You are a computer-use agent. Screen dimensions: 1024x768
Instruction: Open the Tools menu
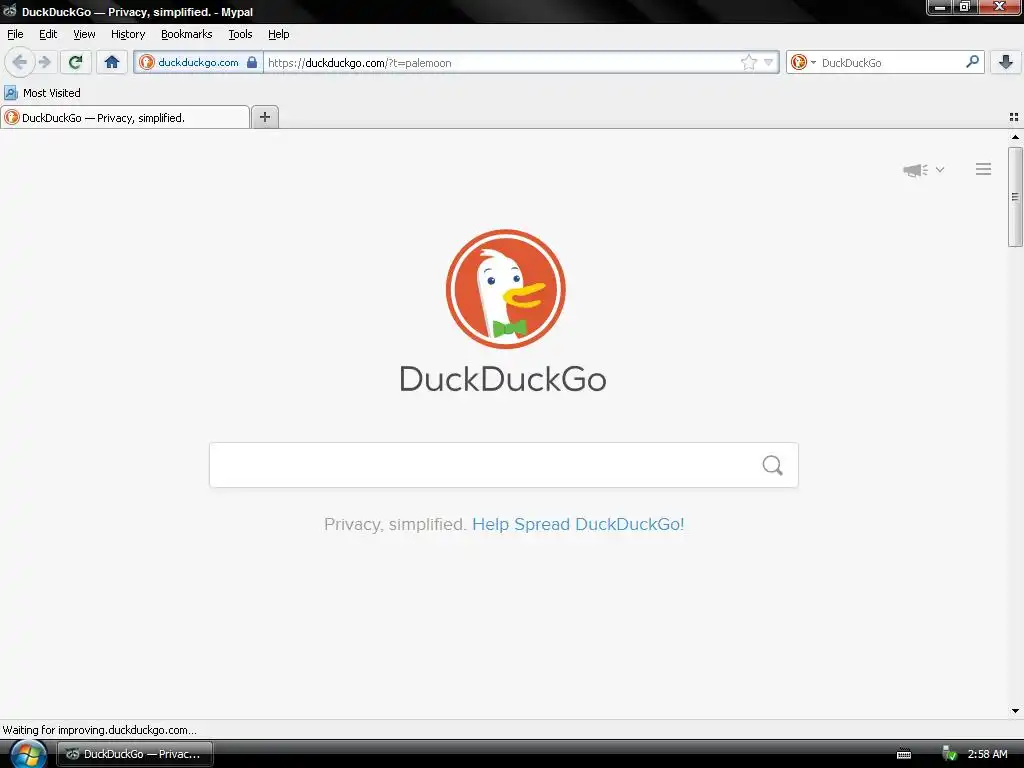[240, 34]
